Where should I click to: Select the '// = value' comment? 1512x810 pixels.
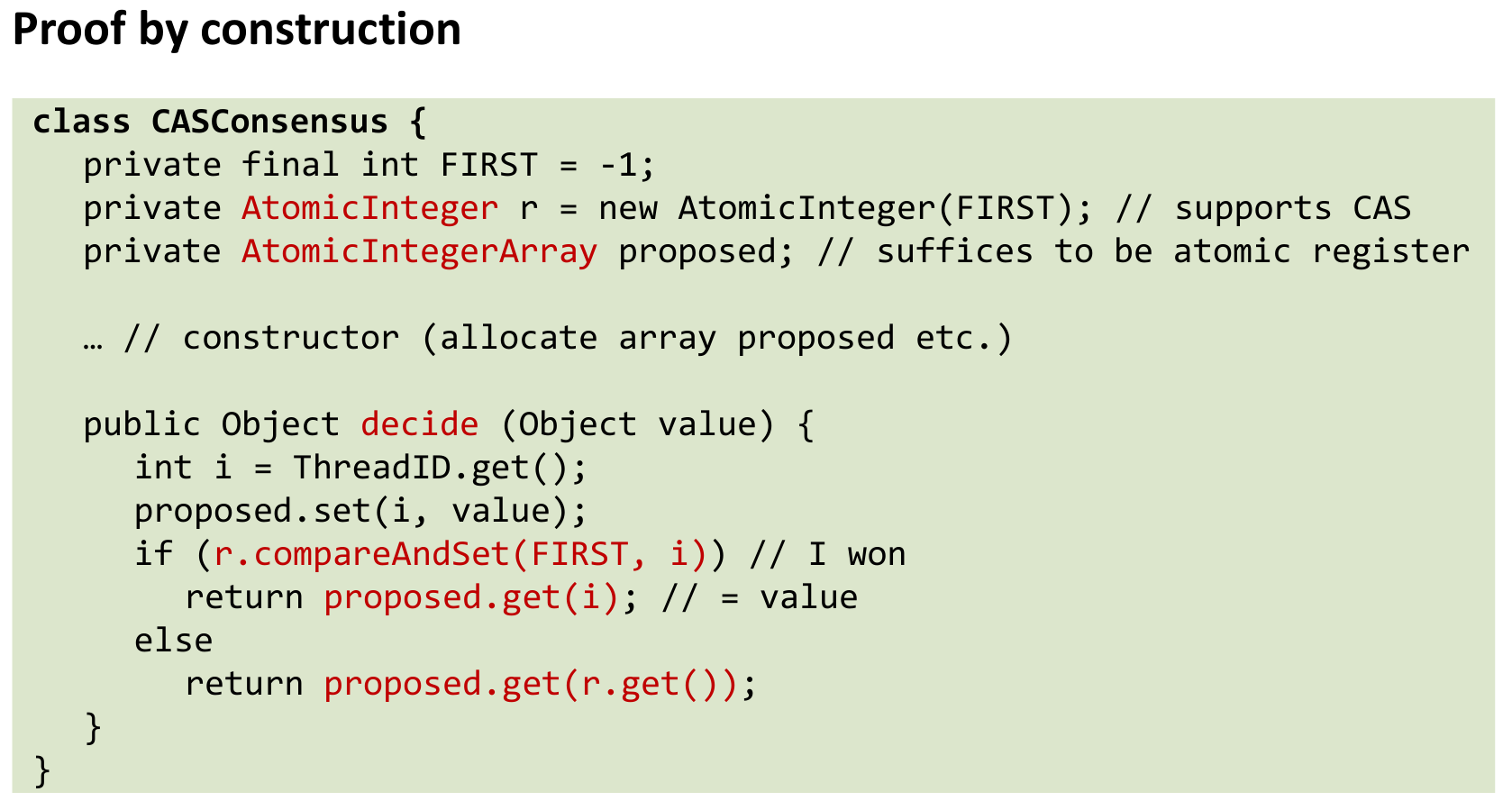point(759,597)
